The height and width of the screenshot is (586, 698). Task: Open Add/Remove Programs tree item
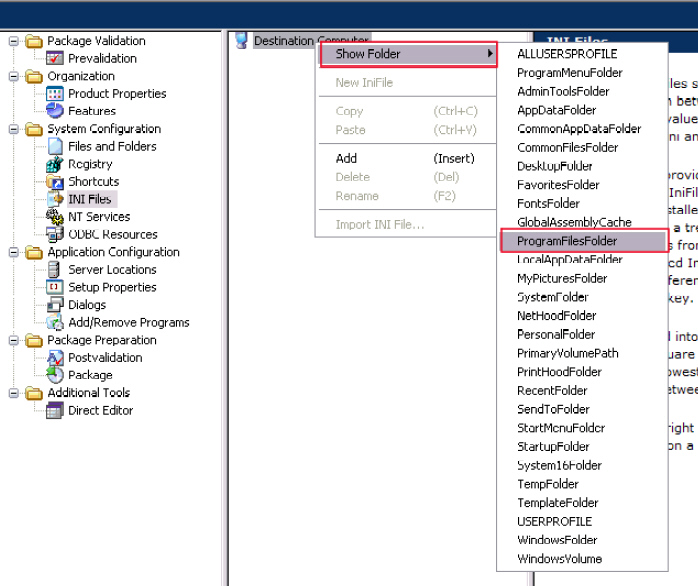click(x=128, y=323)
